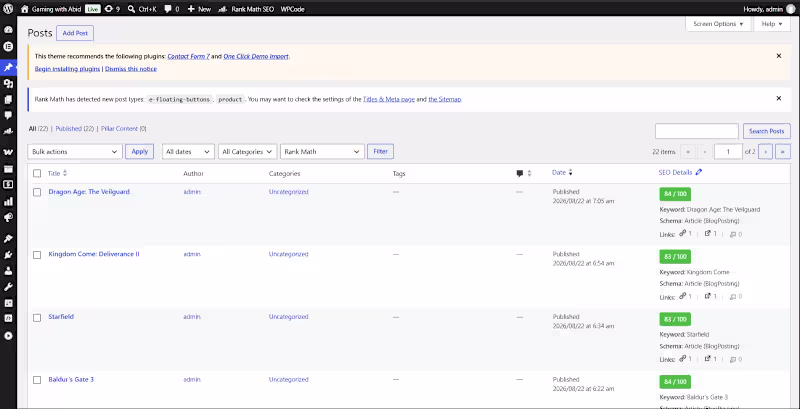Go to next page of posts
The height and width of the screenshot is (409, 800).
click(x=765, y=151)
